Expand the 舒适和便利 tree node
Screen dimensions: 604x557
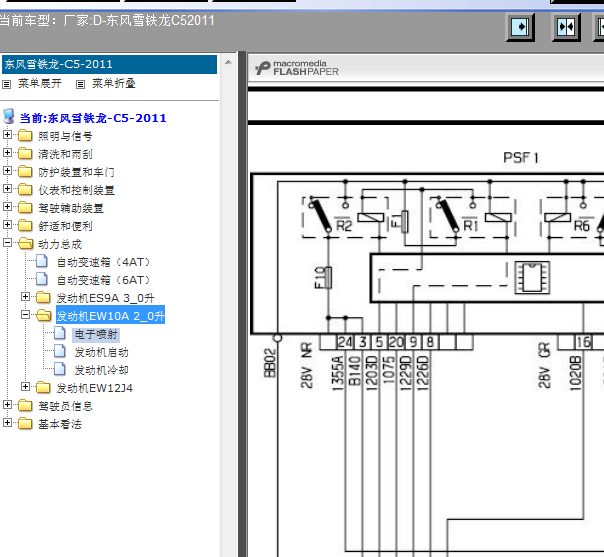tap(7, 224)
